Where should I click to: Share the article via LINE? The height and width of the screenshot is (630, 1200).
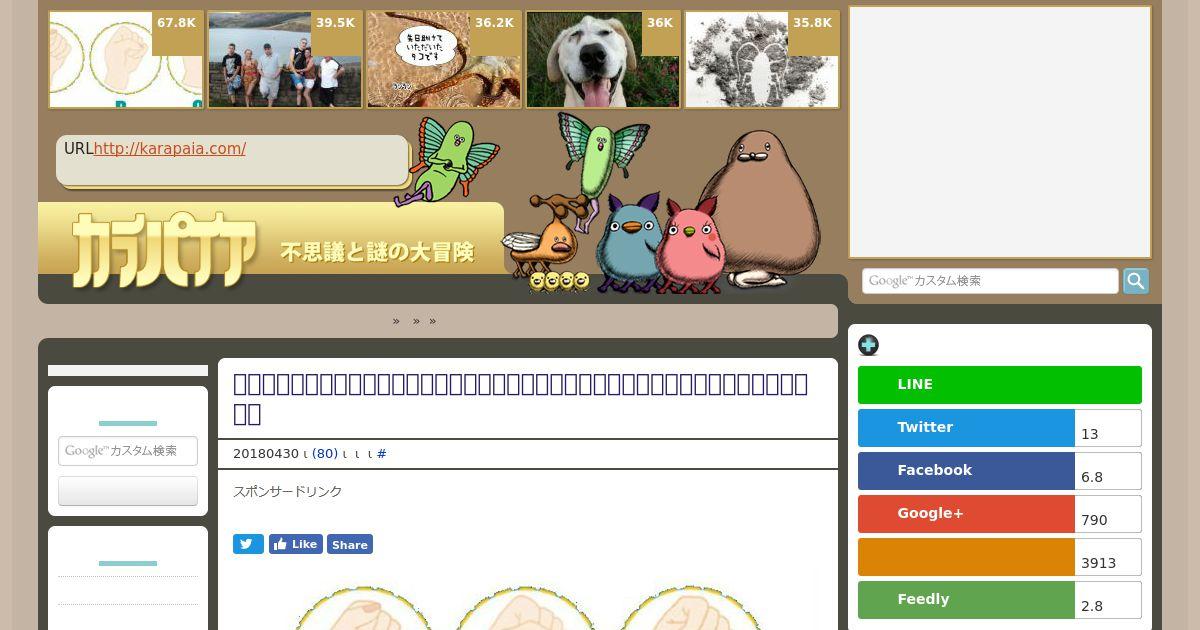[x=1000, y=385]
